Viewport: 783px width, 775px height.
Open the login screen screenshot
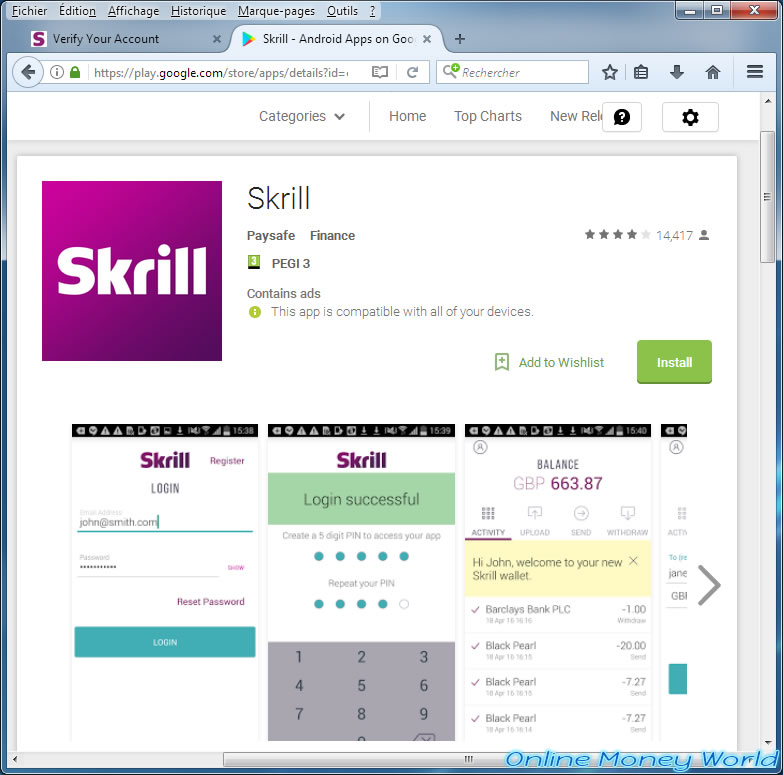pos(165,582)
